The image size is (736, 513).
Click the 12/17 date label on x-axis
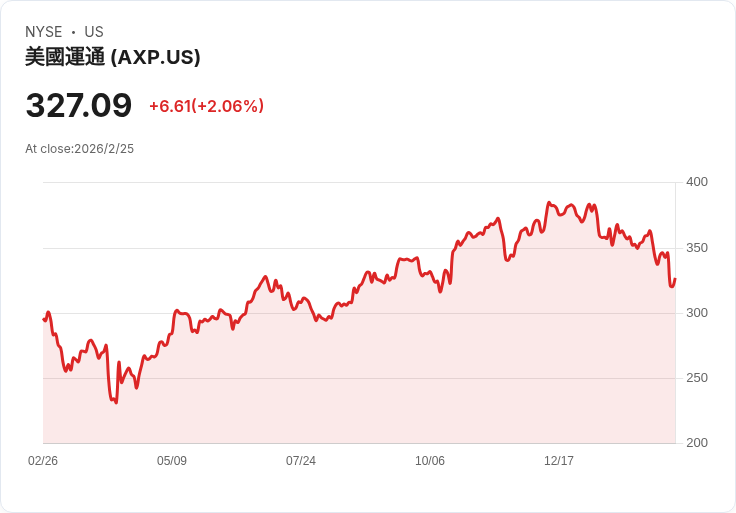point(559,461)
